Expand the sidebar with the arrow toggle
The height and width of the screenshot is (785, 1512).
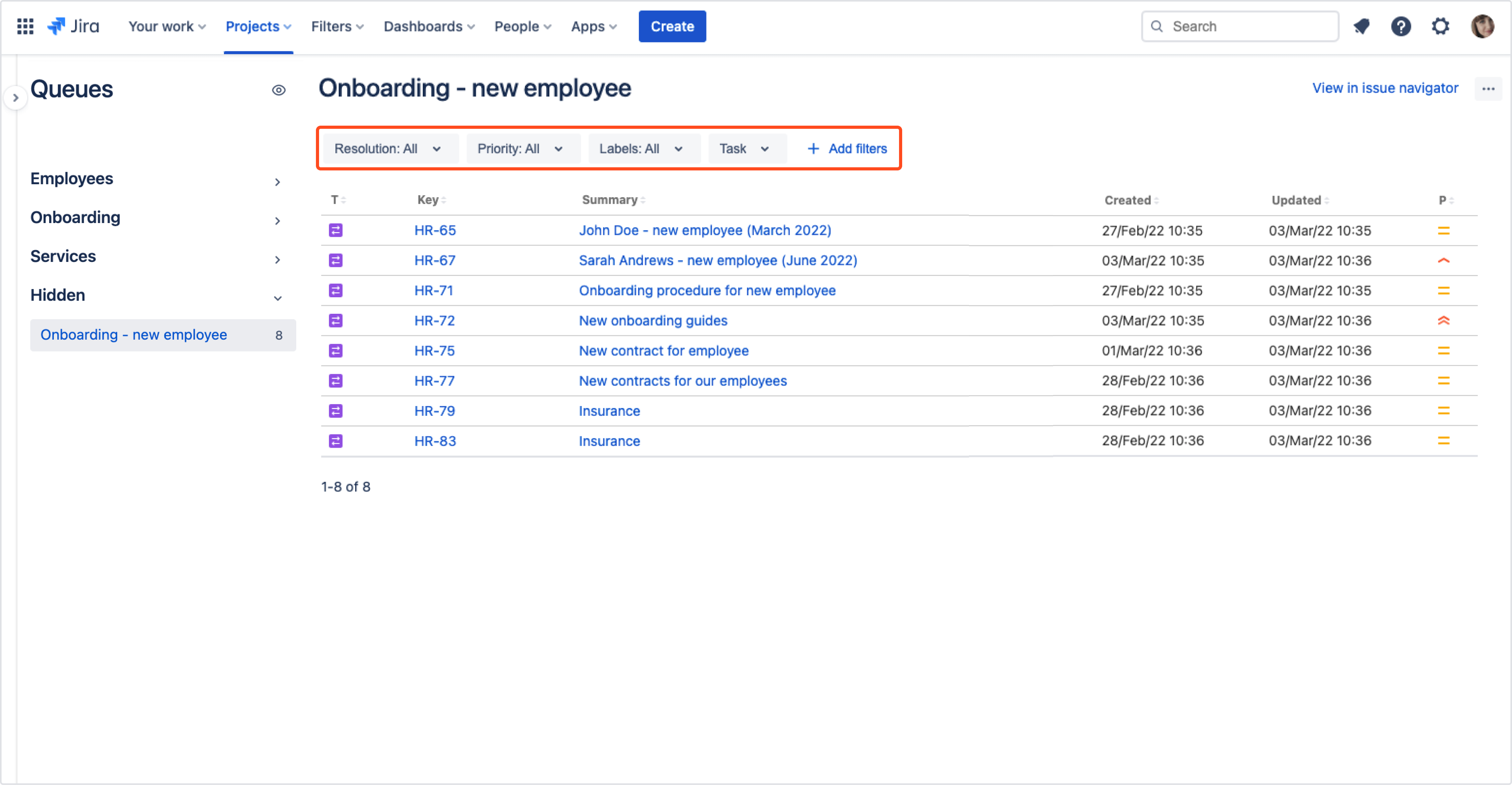click(15, 98)
